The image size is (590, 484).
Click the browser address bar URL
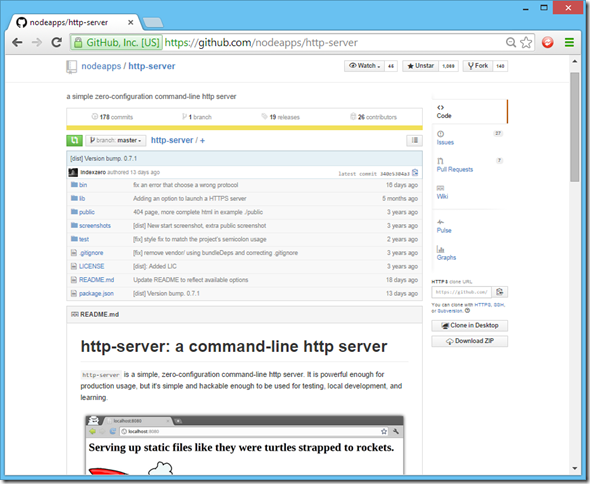pyautogui.click(x=261, y=43)
